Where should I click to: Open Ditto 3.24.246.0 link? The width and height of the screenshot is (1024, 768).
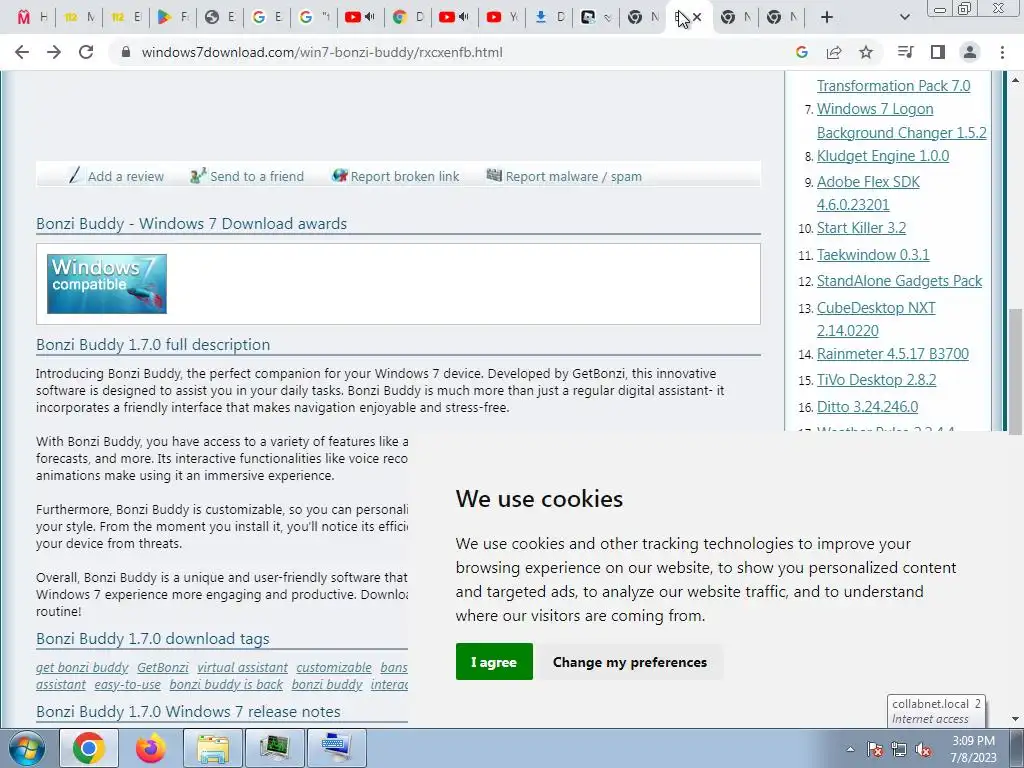[867, 407]
